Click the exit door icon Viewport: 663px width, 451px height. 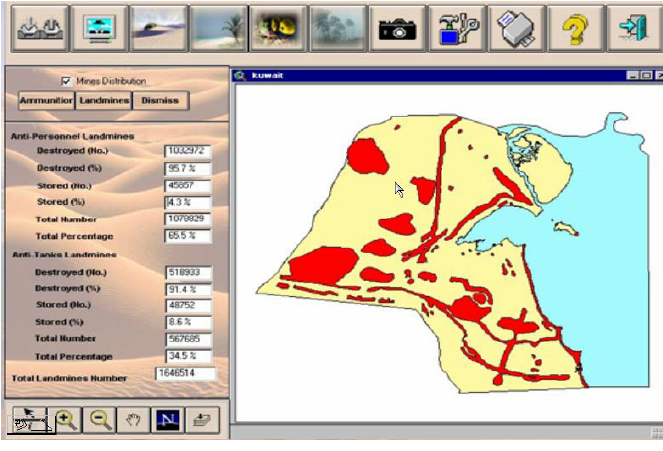pyautogui.click(x=635, y=28)
